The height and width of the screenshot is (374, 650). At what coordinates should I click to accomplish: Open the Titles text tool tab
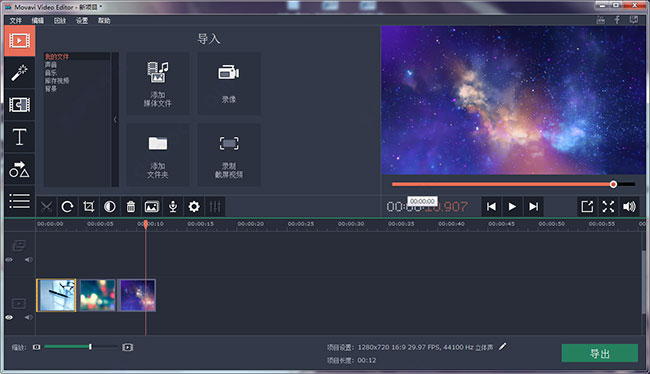pos(19,137)
